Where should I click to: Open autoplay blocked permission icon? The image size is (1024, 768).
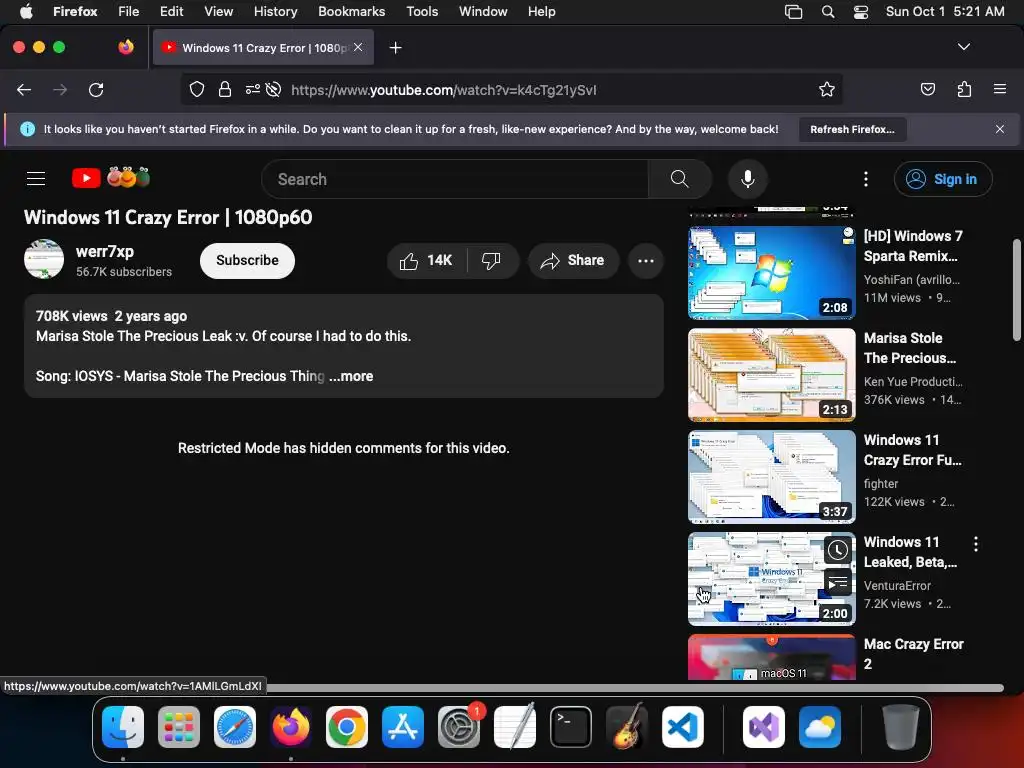click(274, 89)
